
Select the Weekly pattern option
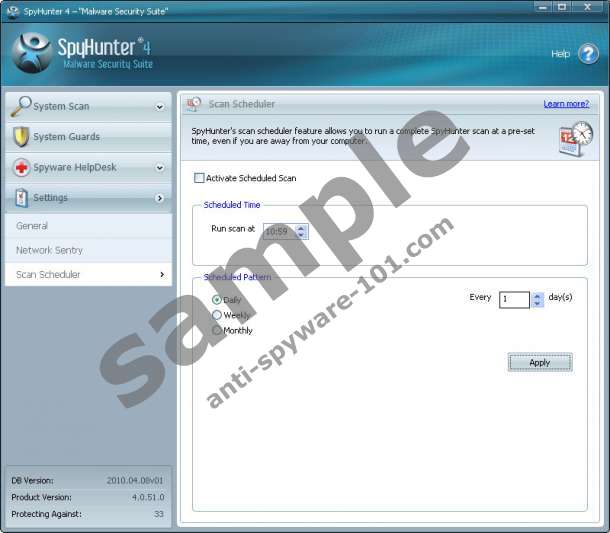(x=217, y=315)
